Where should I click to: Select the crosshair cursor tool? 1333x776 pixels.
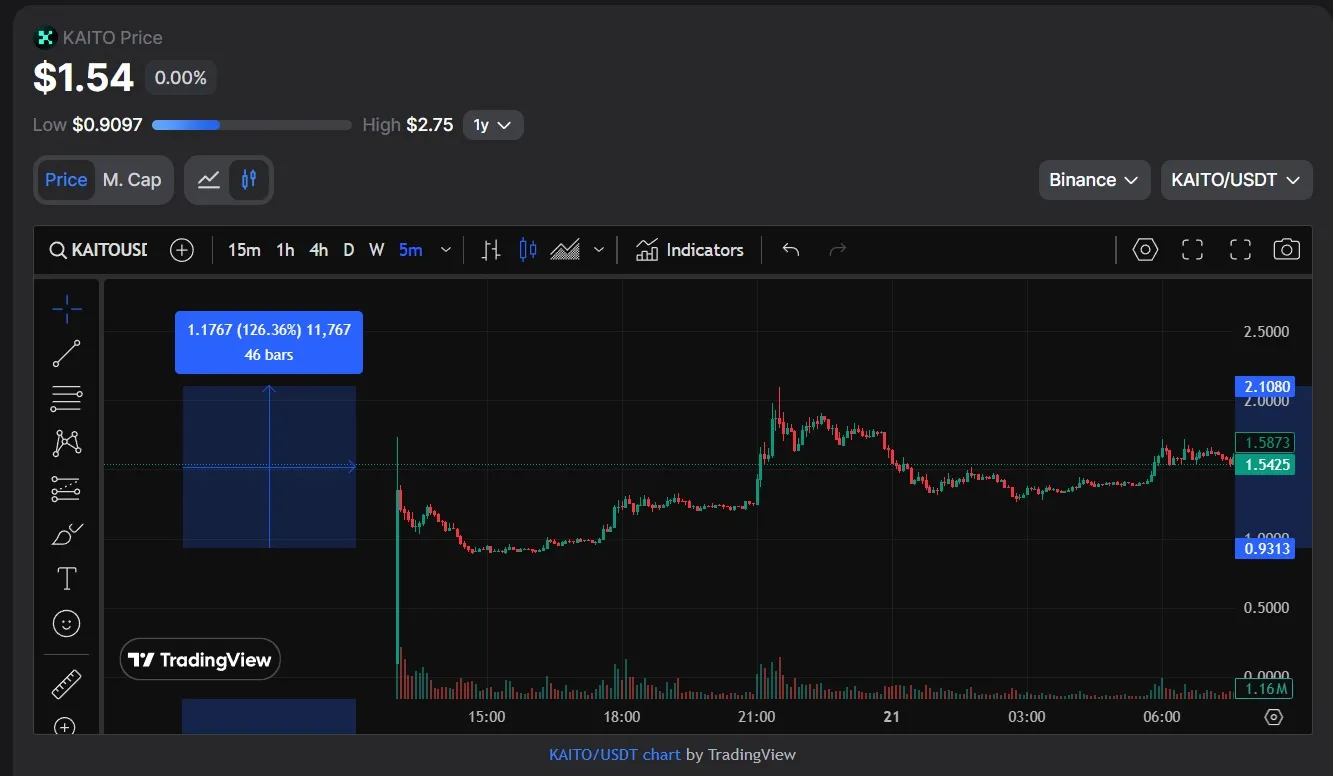tap(67, 309)
